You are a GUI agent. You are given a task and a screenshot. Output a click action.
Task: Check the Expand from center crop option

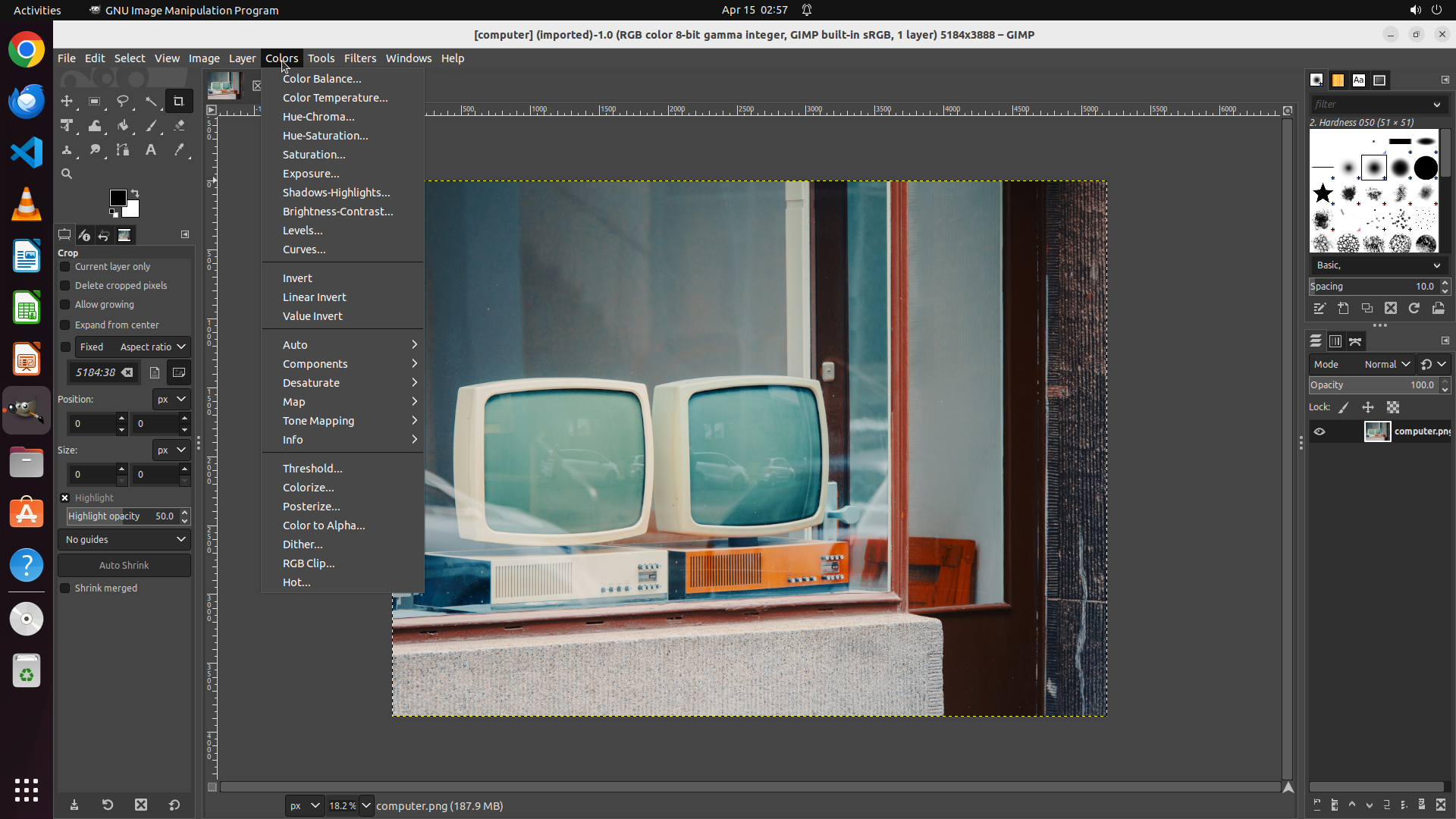click(x=65, y=325)
